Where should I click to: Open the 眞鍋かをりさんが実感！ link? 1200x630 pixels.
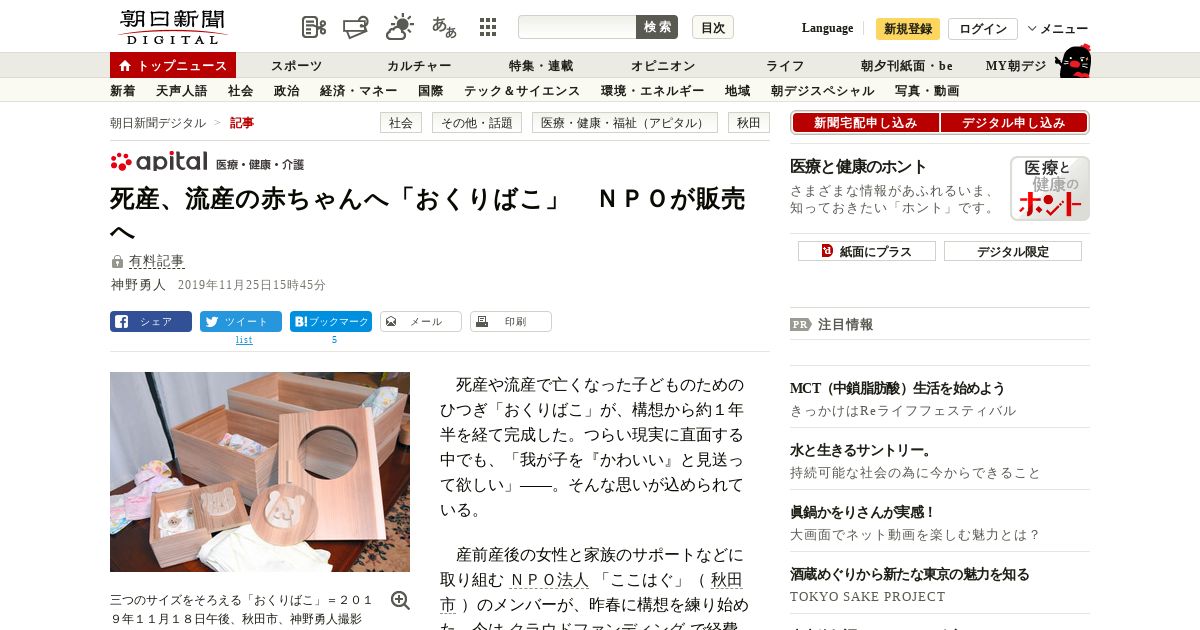point(863,512)
